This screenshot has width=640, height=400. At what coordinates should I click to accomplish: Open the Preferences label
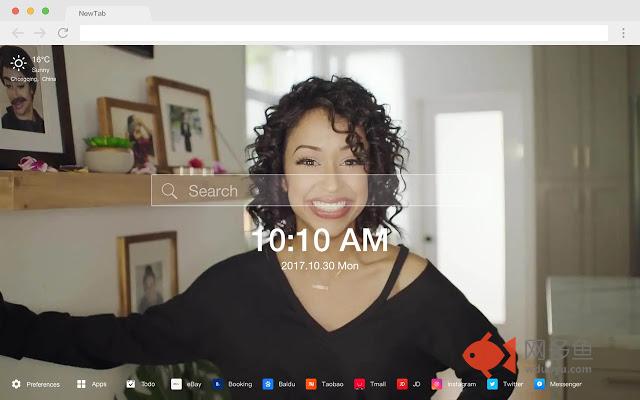coord(43,384)
